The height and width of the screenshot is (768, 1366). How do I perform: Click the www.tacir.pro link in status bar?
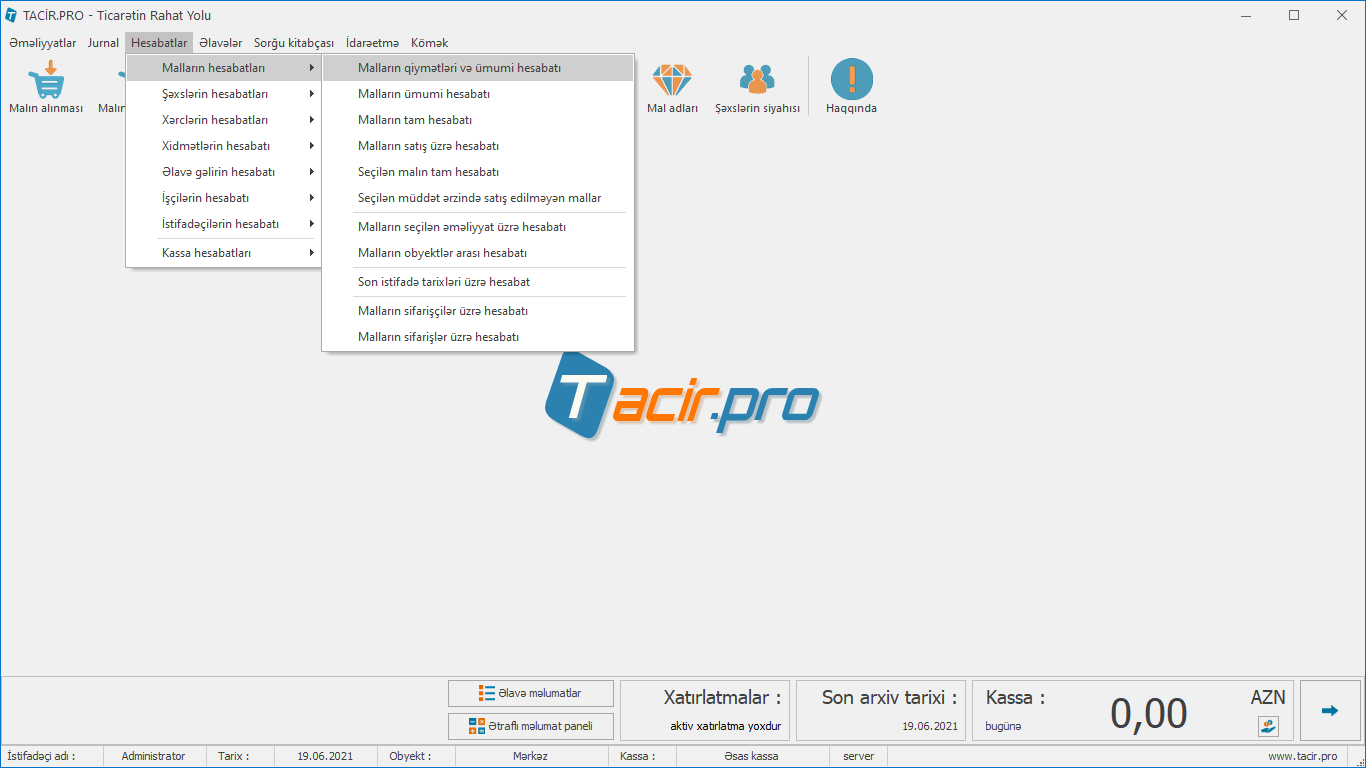[x=1302, y=756]
